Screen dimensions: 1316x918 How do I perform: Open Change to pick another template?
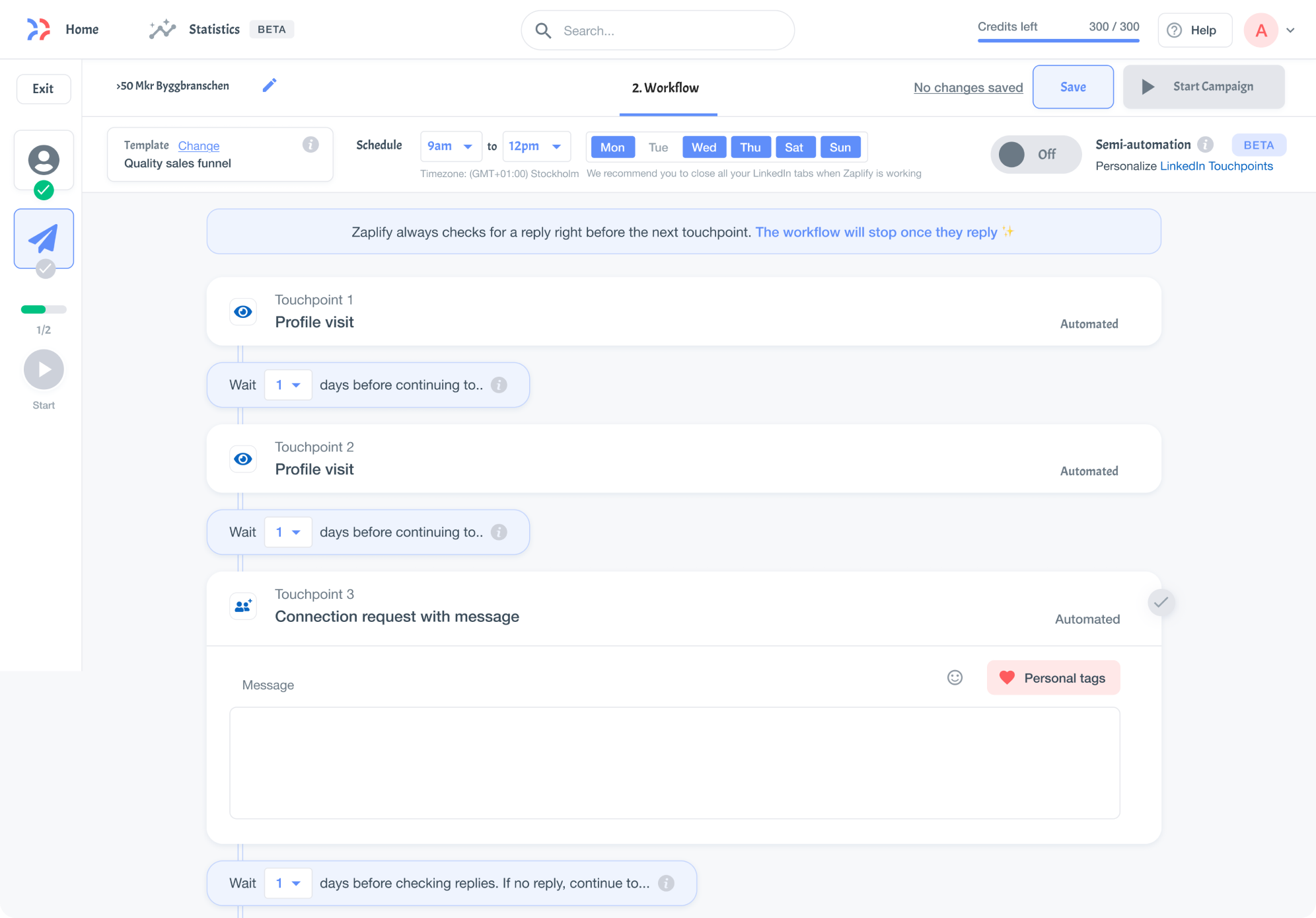(198, 145)
